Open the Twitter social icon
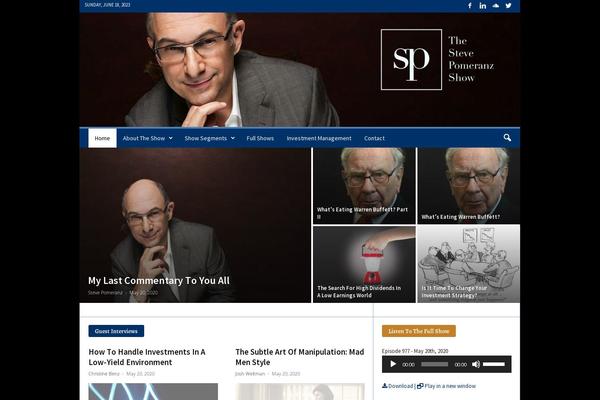This screenshot has height=400, width=600. (x=508, y=5)
